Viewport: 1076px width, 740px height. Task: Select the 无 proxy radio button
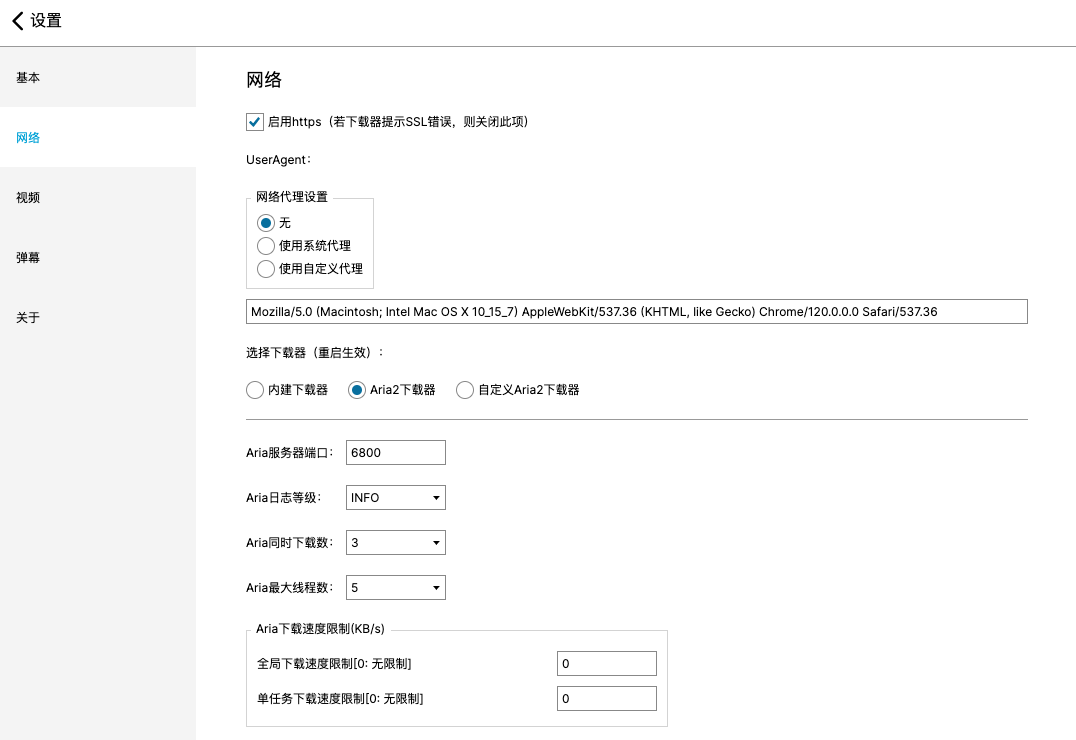pos(266,223)
